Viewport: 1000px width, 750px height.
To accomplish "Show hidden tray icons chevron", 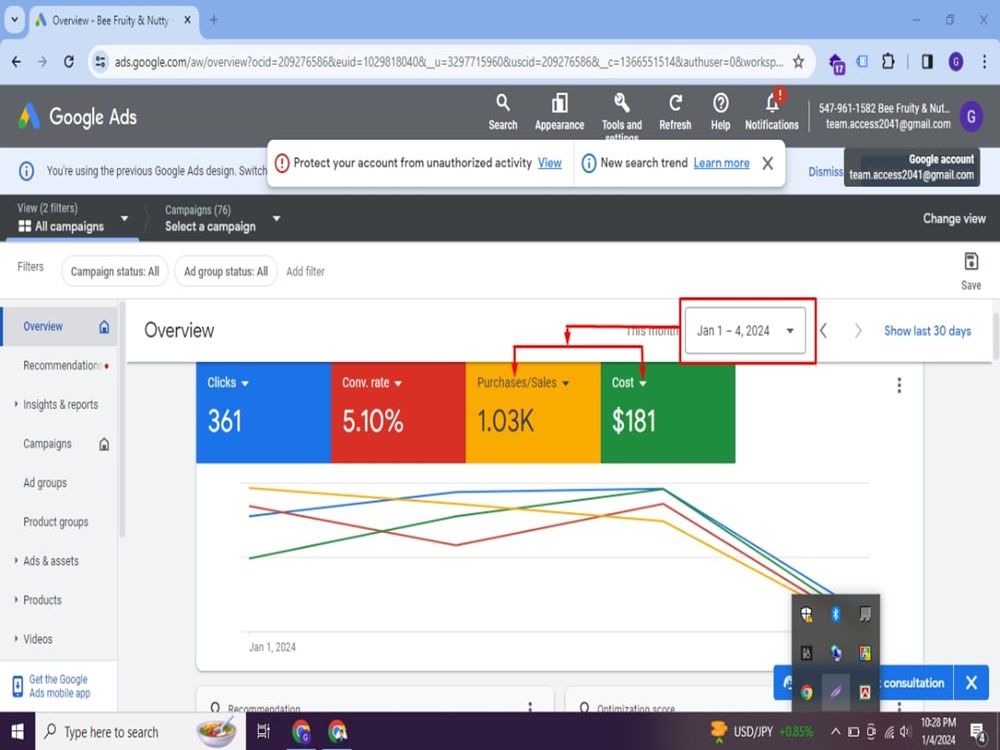I will click(835, 732).
